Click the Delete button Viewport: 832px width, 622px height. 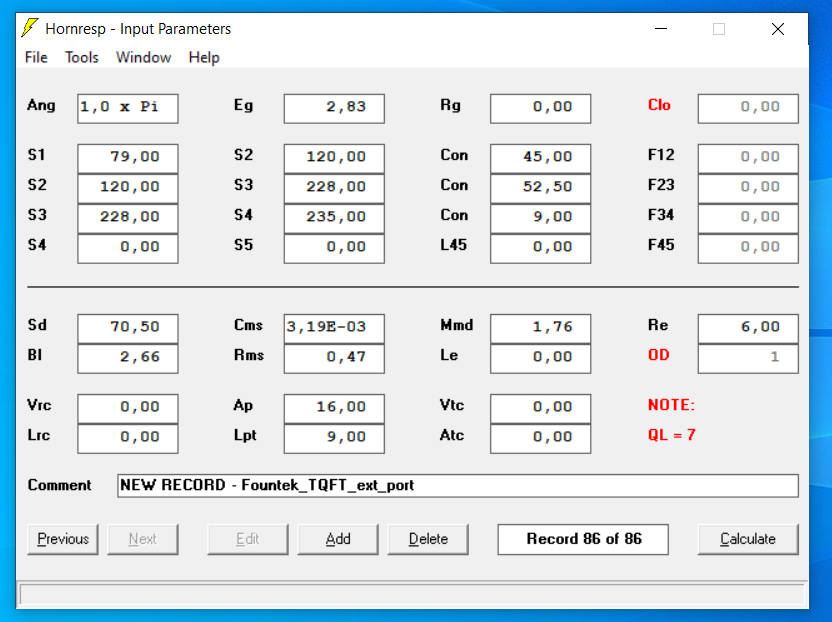[x=428, y=539]
